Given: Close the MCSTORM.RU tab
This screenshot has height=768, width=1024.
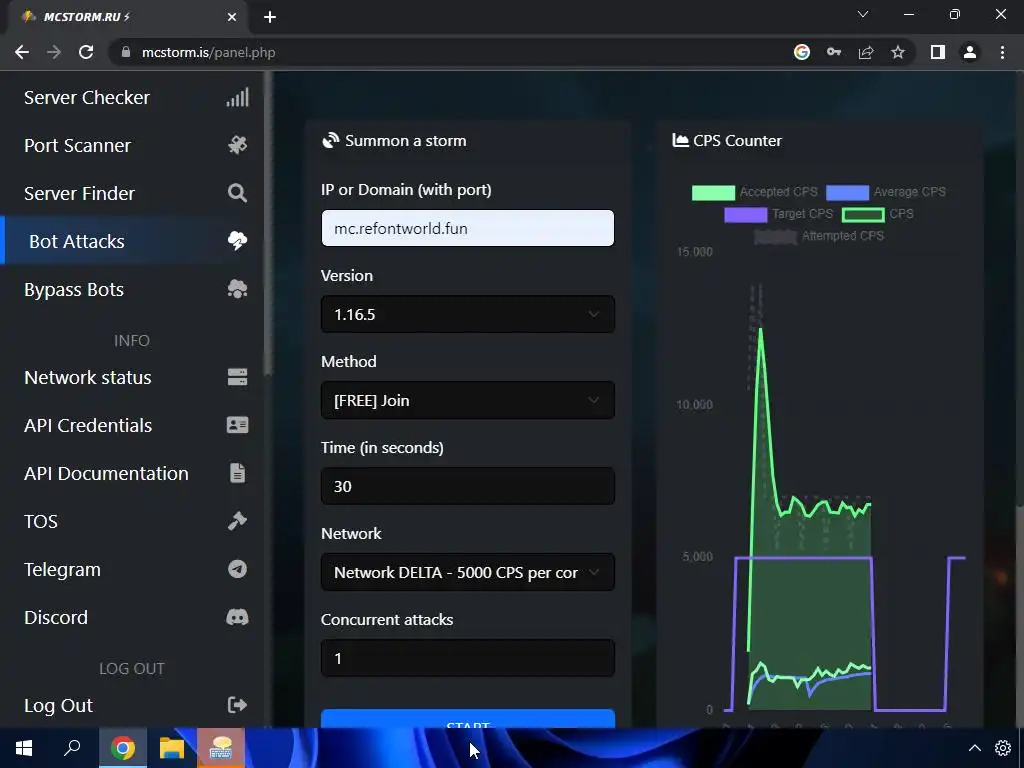Looking at the screenshot, I should point(232,17).
